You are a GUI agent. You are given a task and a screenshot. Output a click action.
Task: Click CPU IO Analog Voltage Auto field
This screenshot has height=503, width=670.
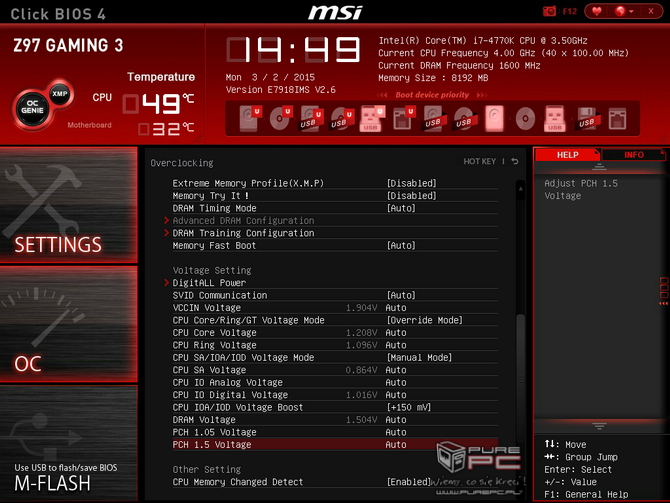[x=396, y=382]
